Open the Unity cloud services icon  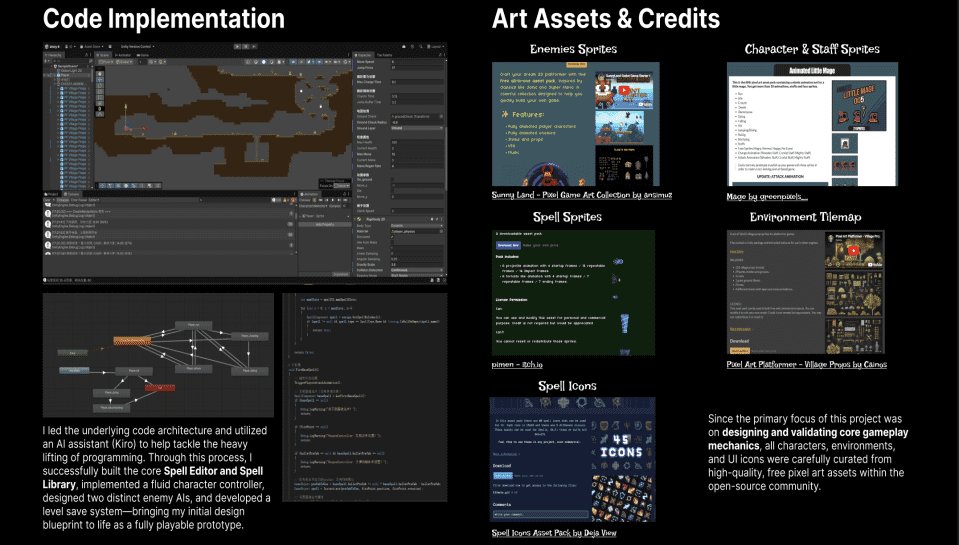click(404, 46)
